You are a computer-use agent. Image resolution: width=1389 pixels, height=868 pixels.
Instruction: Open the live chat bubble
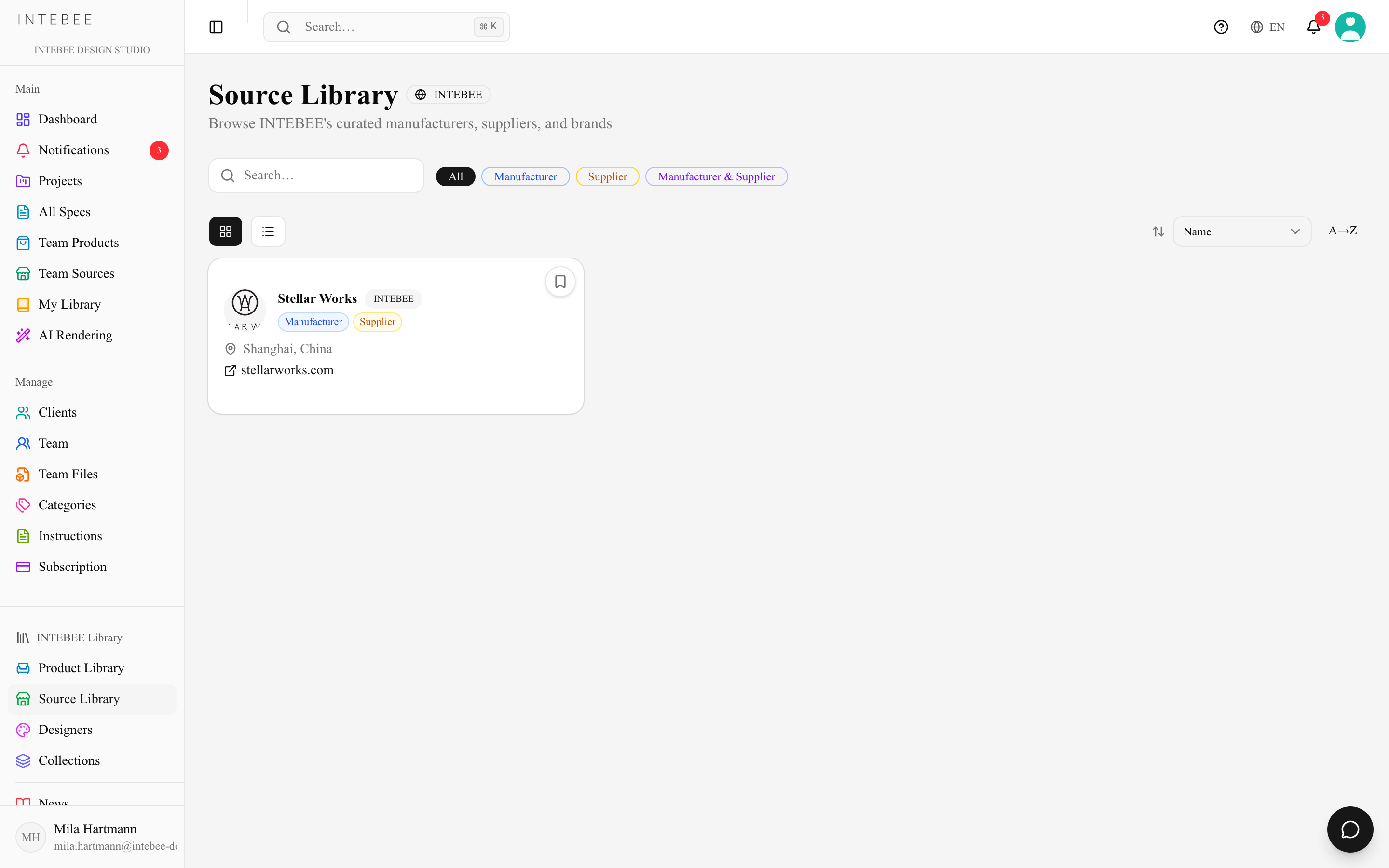(x=1350, y=829)
